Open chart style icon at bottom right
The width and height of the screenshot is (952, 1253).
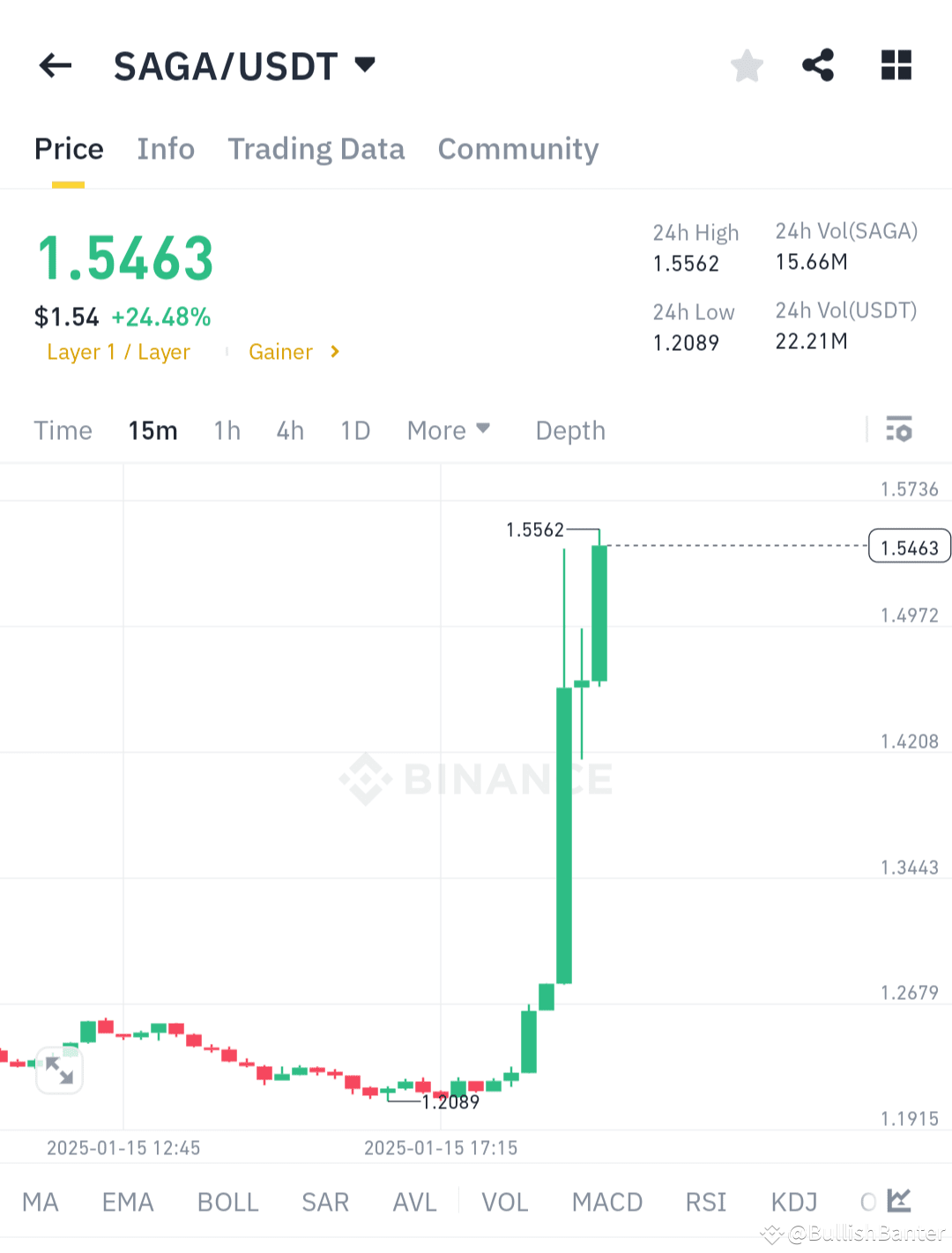point(900,1201)
